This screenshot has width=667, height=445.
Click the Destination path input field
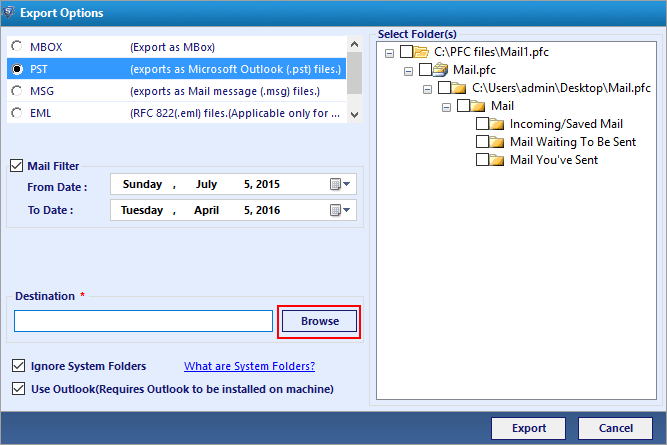click(143, 321)
